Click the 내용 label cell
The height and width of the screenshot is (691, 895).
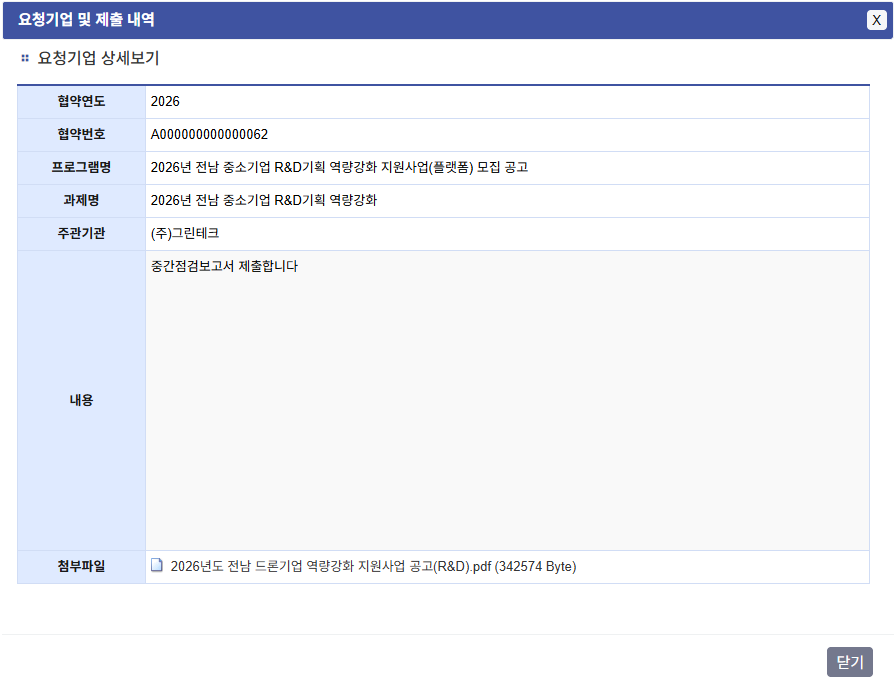[82, 401]
